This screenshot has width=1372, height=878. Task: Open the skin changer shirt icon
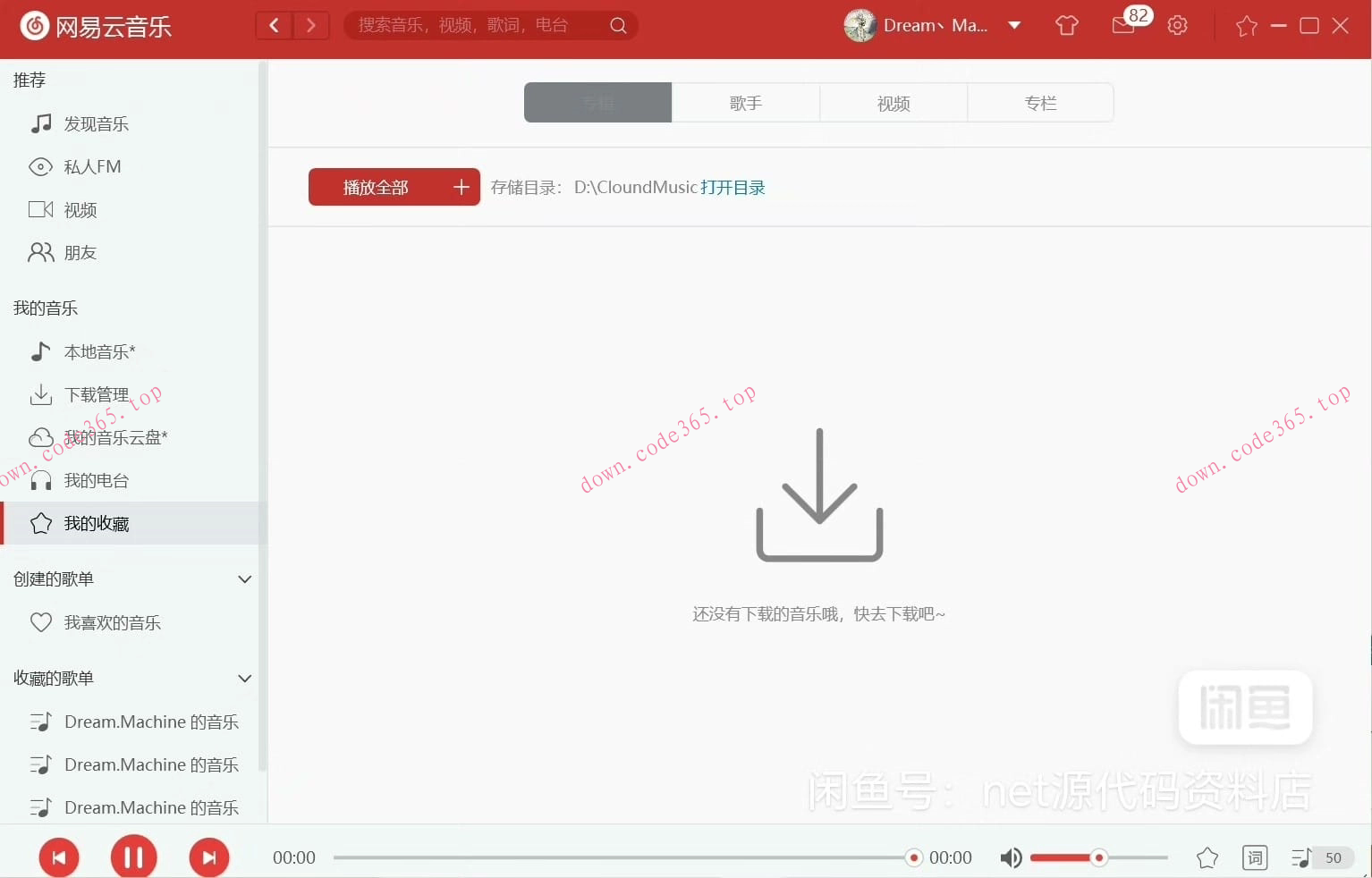tap(1067, 25)
